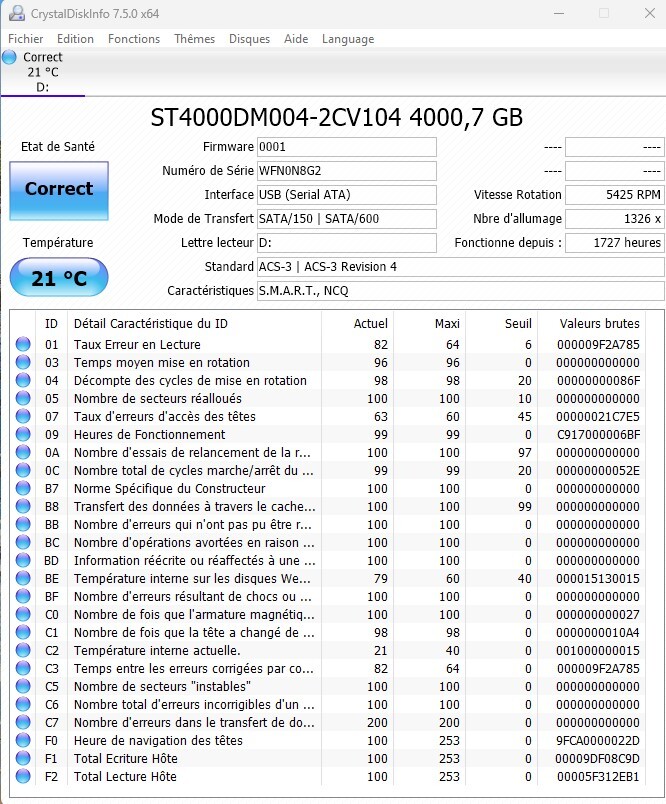Viewport: 666px width, 804px height.
Task: Open the Fonctions menu
Action: coord(134,39)
